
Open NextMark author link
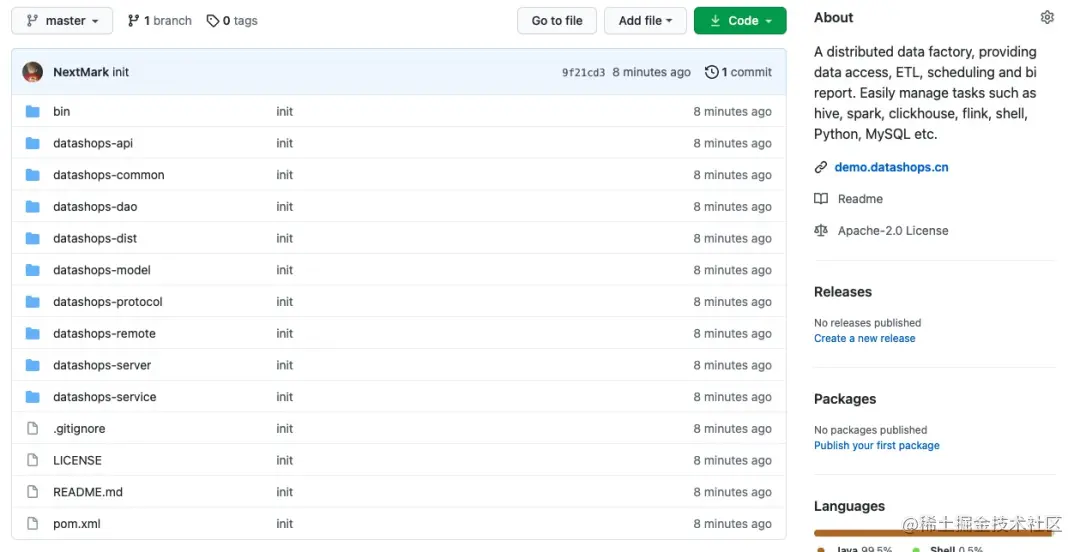[x=81, y=72]
